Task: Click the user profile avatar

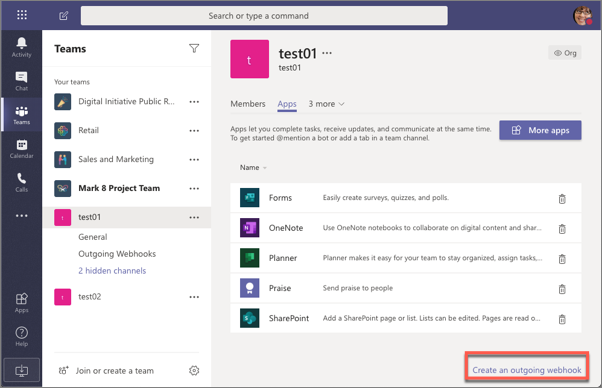Action: click(x=582, y=15)
